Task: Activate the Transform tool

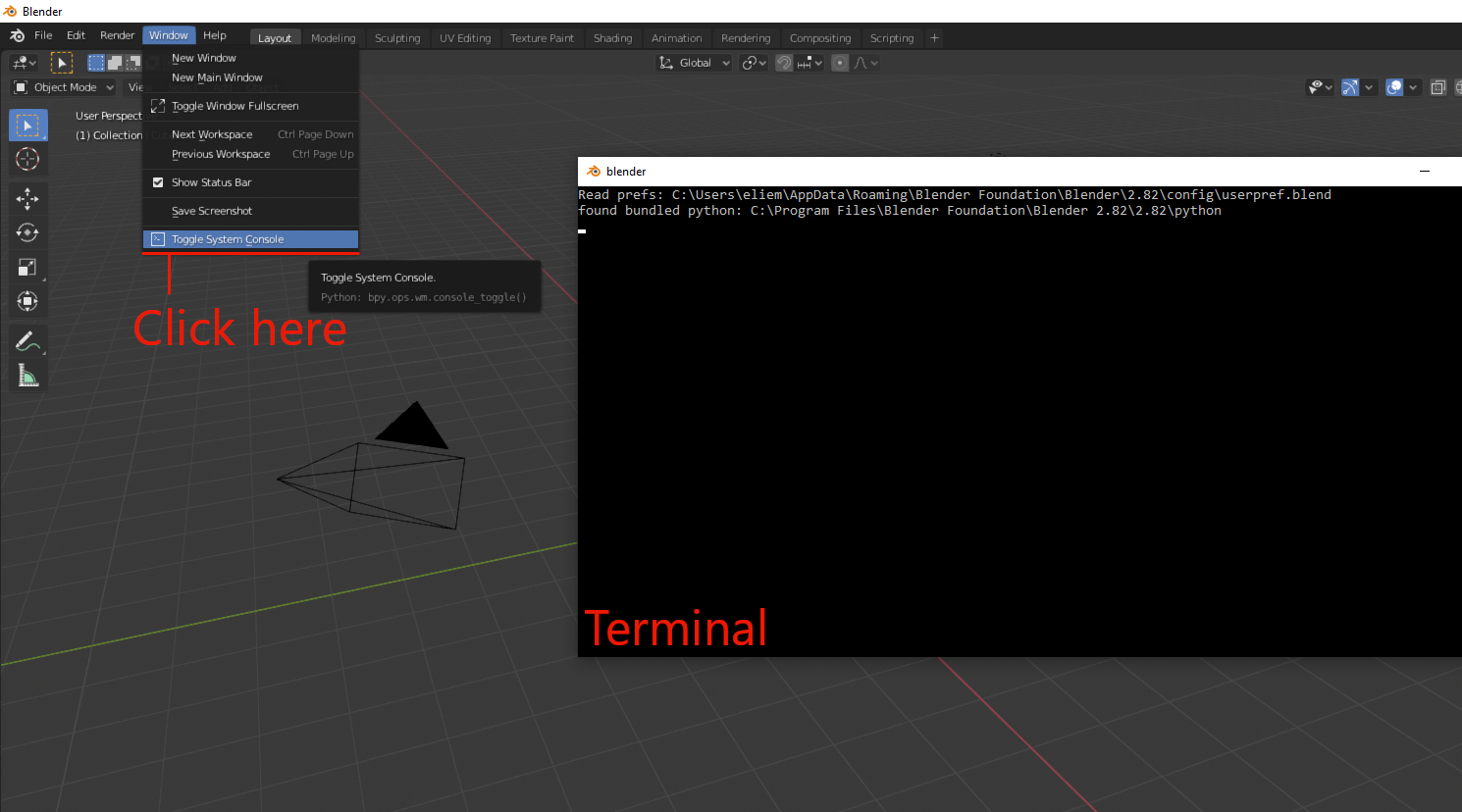Action: click(x=27, y=301)
